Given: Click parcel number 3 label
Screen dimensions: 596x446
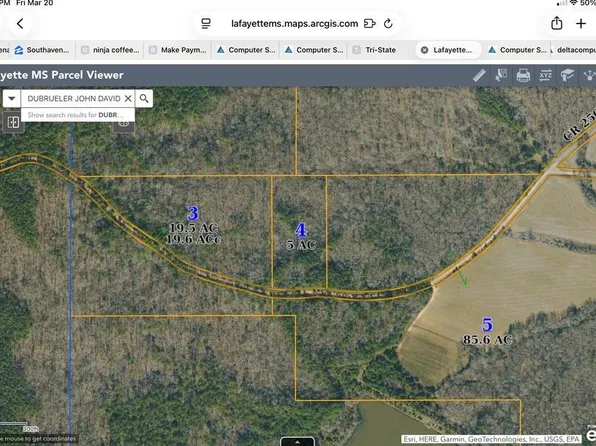Looking at the screenshot, I should pos(193,214).
